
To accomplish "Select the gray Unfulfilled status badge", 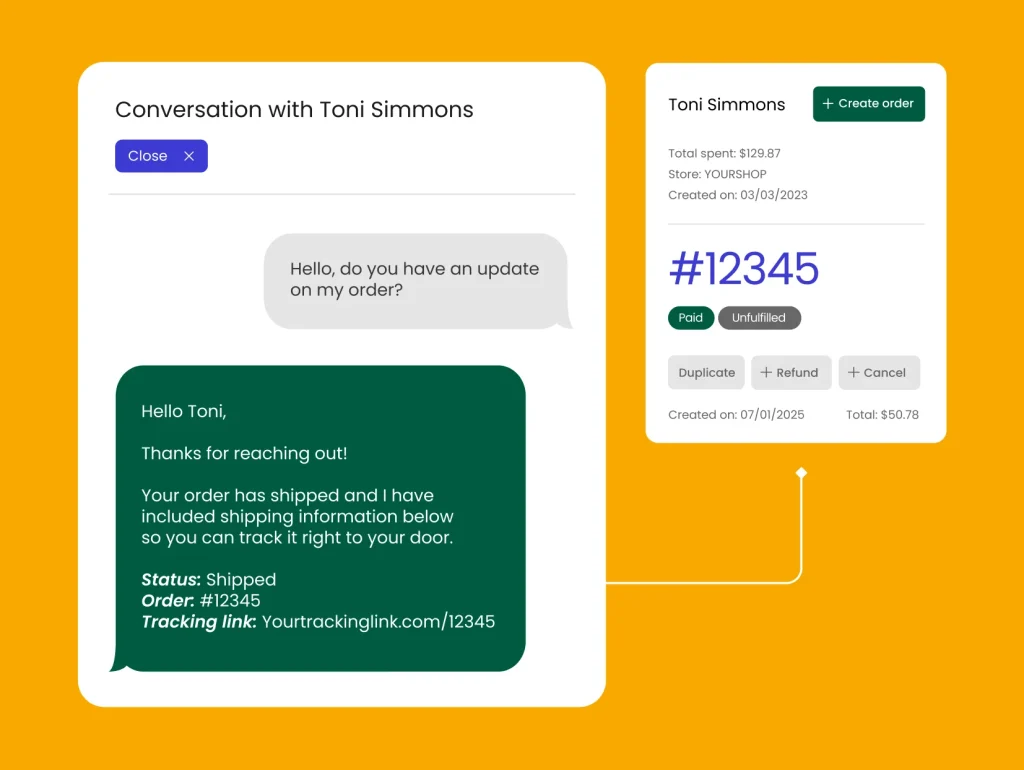I will (x=759, y=318).
